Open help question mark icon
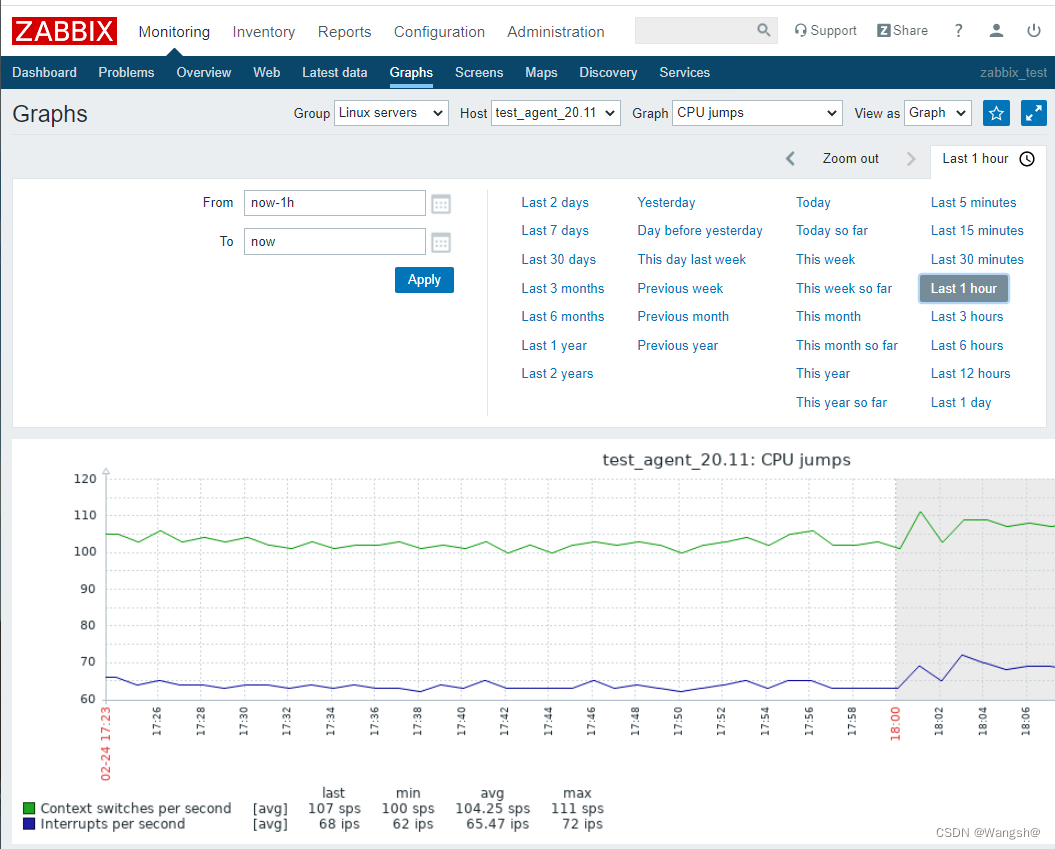Screen dimensions: 1055x849 (x=958, y=30)
